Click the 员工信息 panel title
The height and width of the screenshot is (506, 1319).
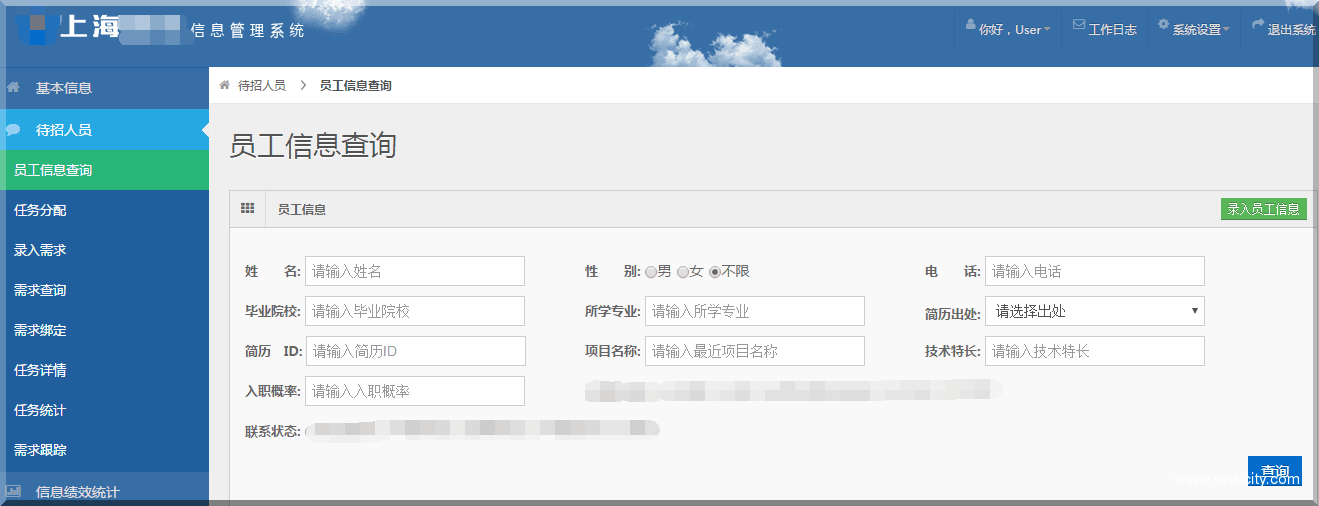pos(302,210)
